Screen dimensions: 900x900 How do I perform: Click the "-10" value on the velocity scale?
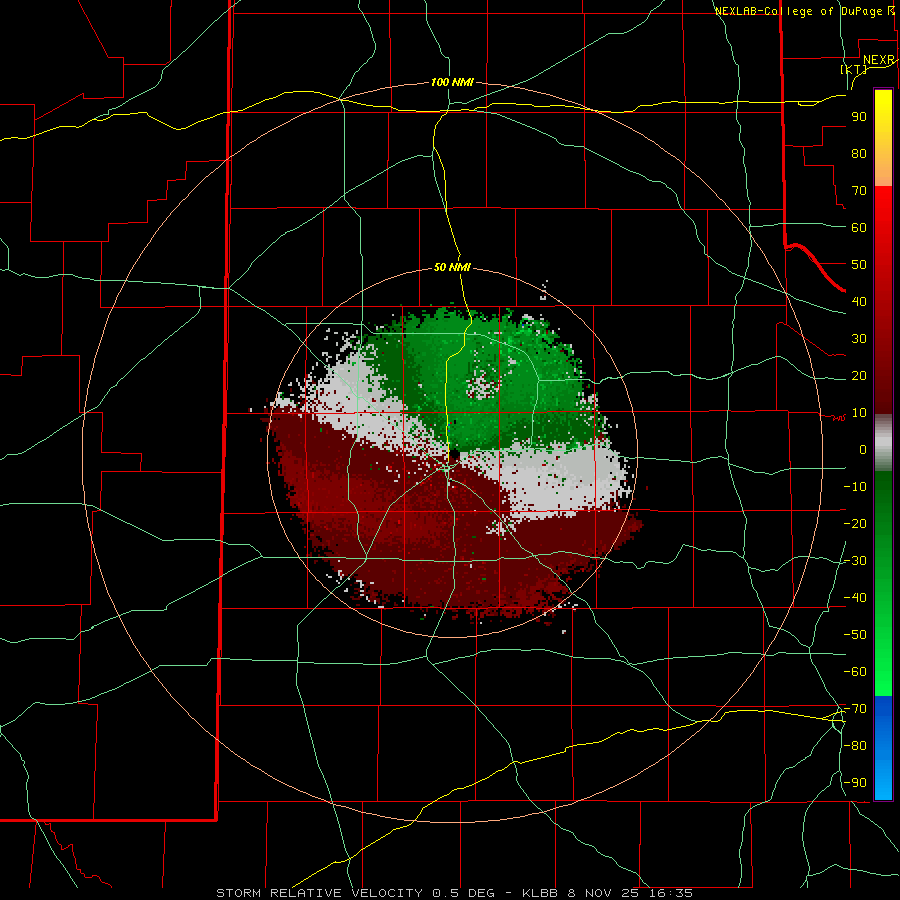click(x=855, y=487)
